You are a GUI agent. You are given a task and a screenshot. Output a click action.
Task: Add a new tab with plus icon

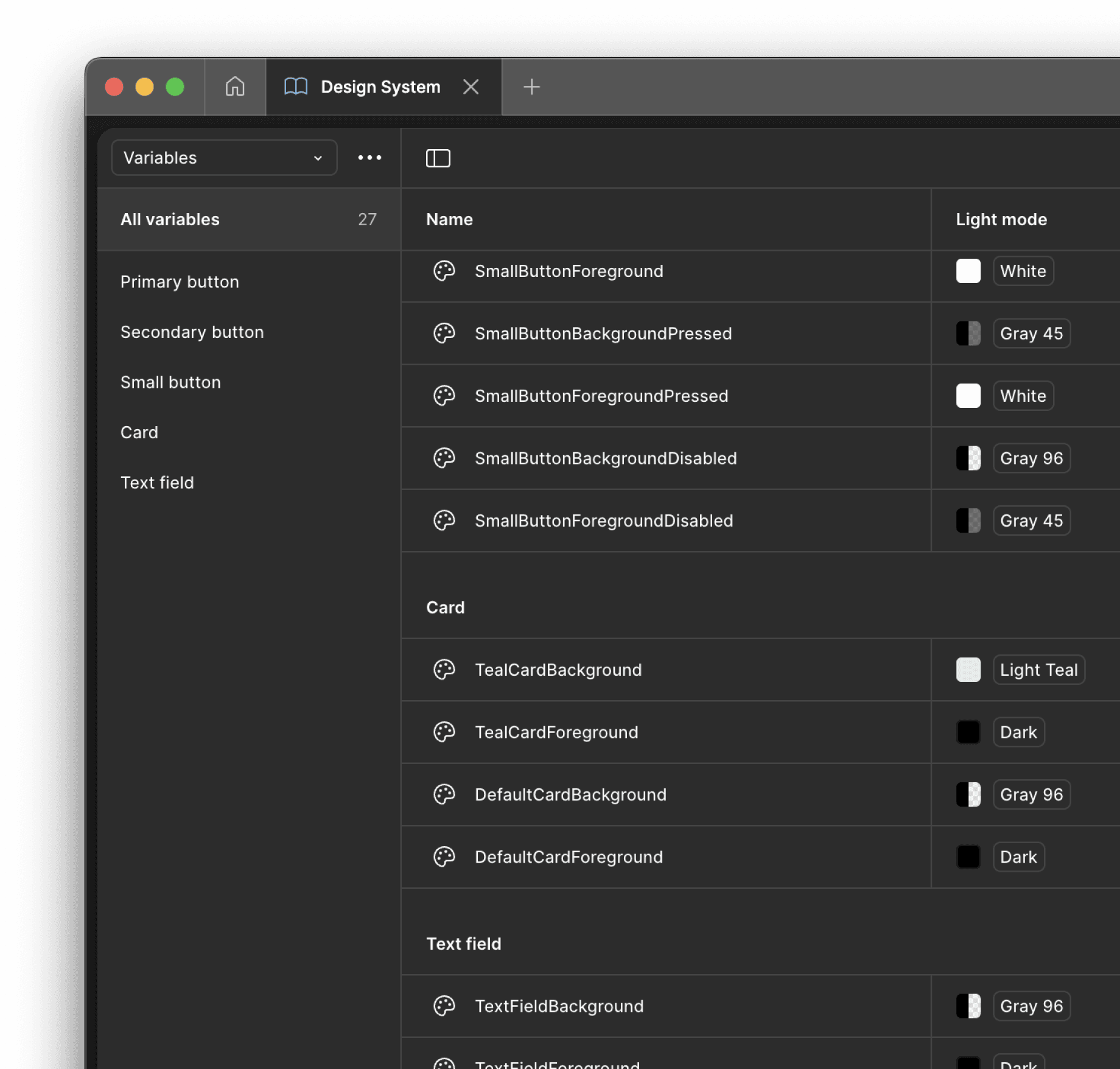(x=531, y=86)
